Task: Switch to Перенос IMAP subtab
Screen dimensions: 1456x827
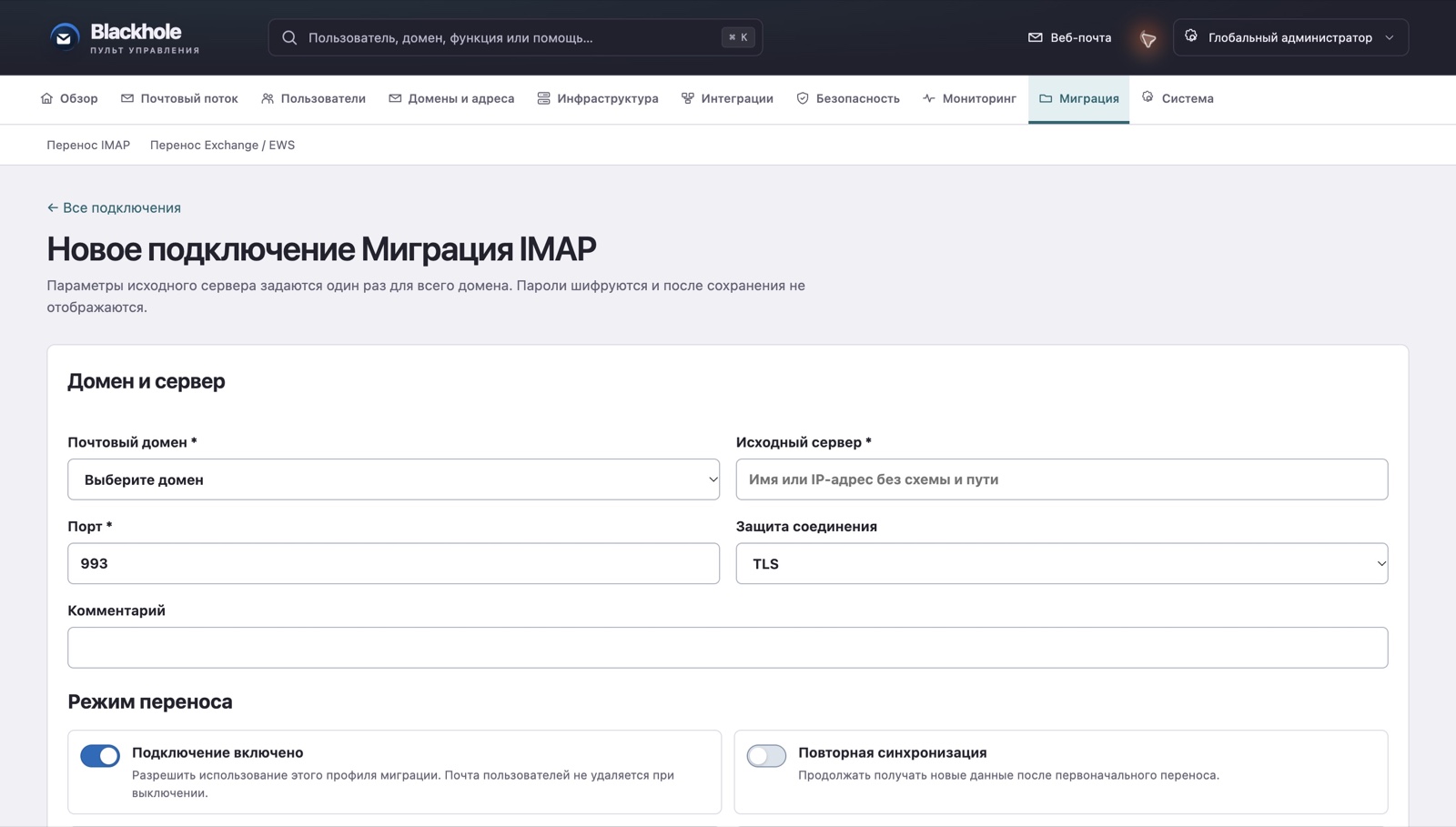Action: point(88,145)
